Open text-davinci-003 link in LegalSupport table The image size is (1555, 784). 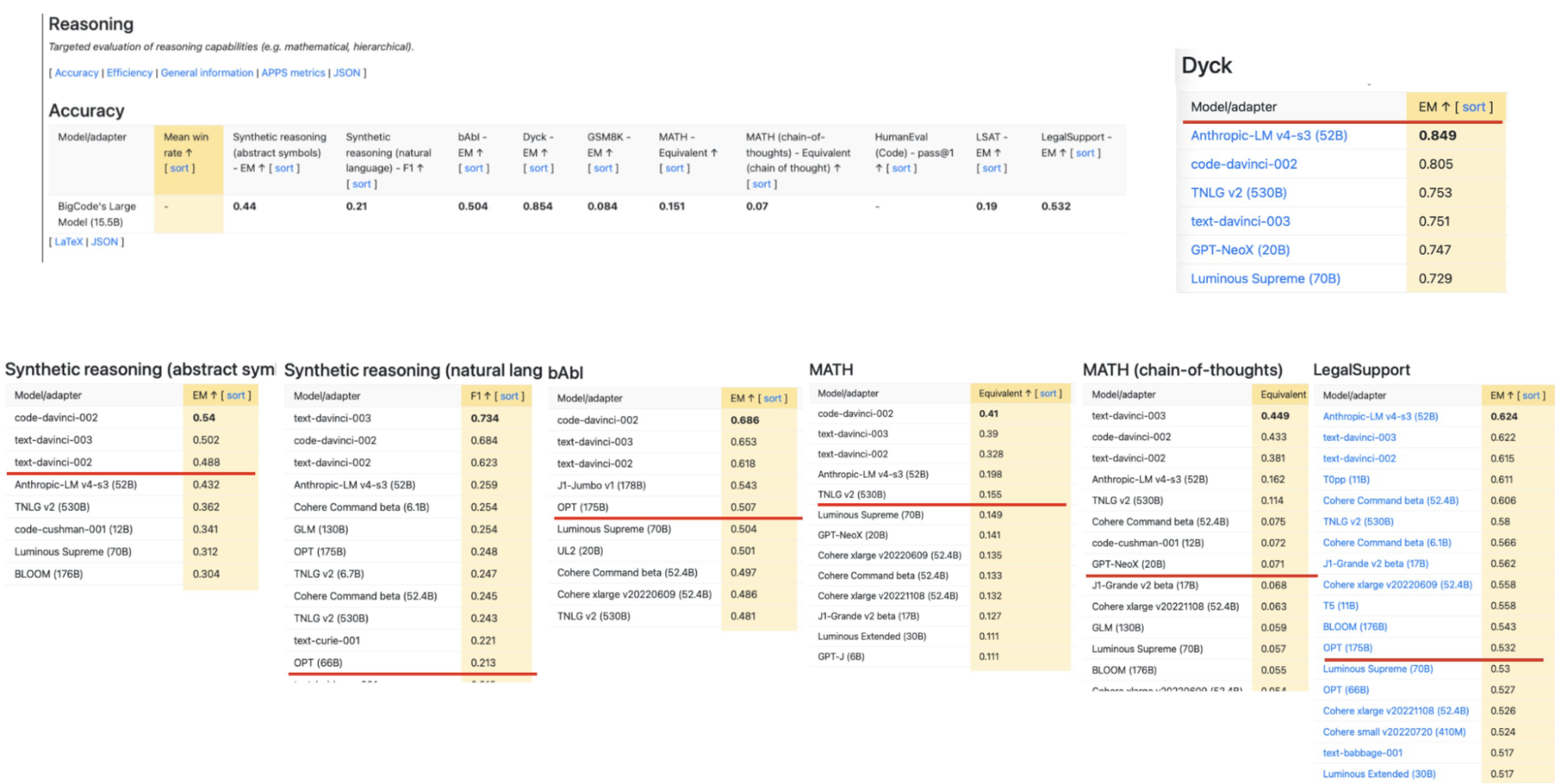(1359, 438)
